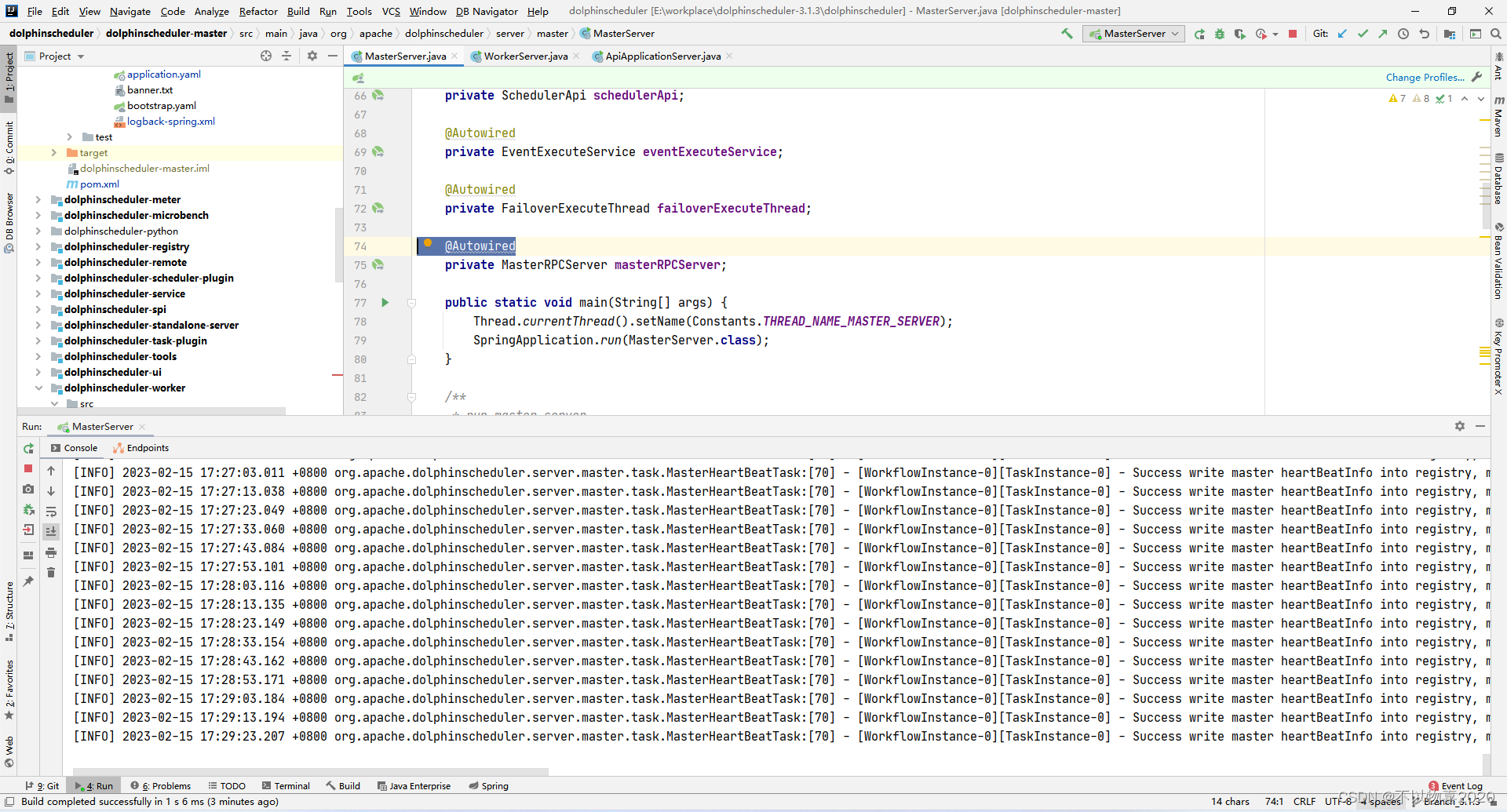Screen dimensions: 1507x812
Task: Open Search Everywhere magnifier
Action: coord(1496,34)
